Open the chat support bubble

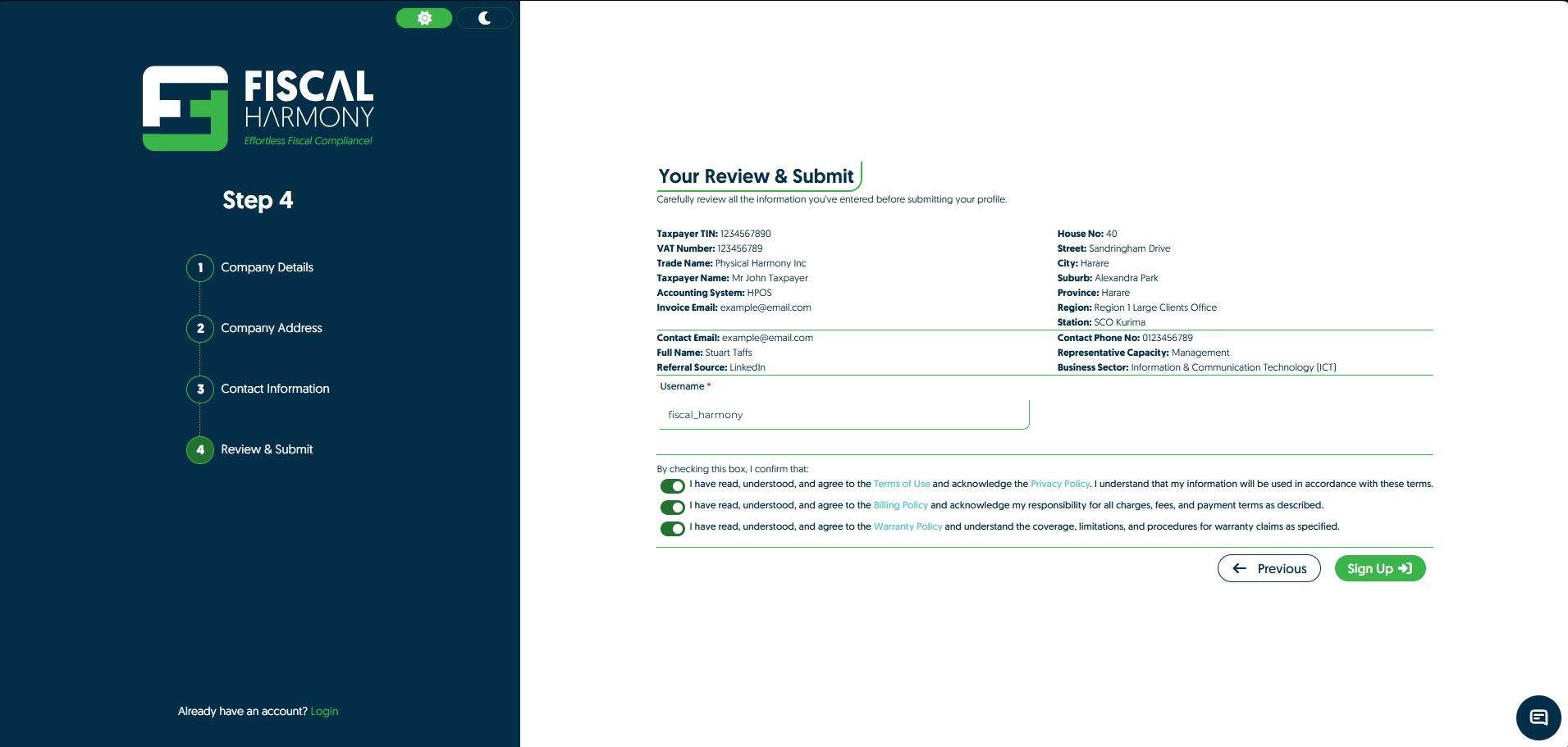[1538, 717]
